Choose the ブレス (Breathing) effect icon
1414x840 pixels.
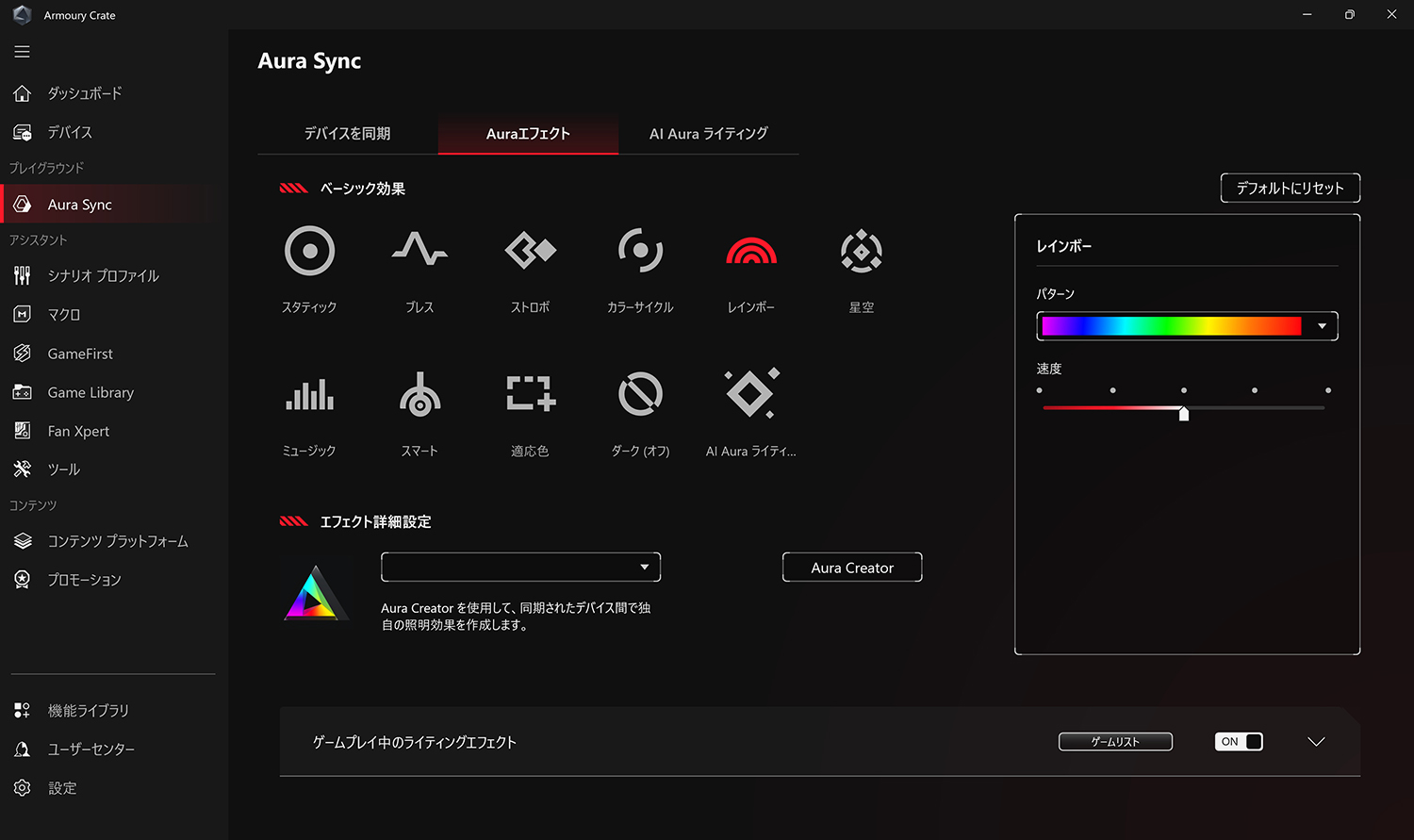click(x=419, y=250)
